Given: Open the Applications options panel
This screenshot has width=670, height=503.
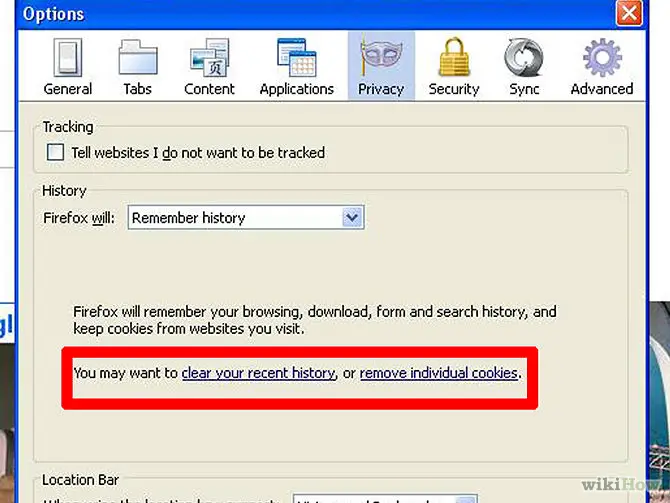Looking at the screenshot, I should 297,66.
